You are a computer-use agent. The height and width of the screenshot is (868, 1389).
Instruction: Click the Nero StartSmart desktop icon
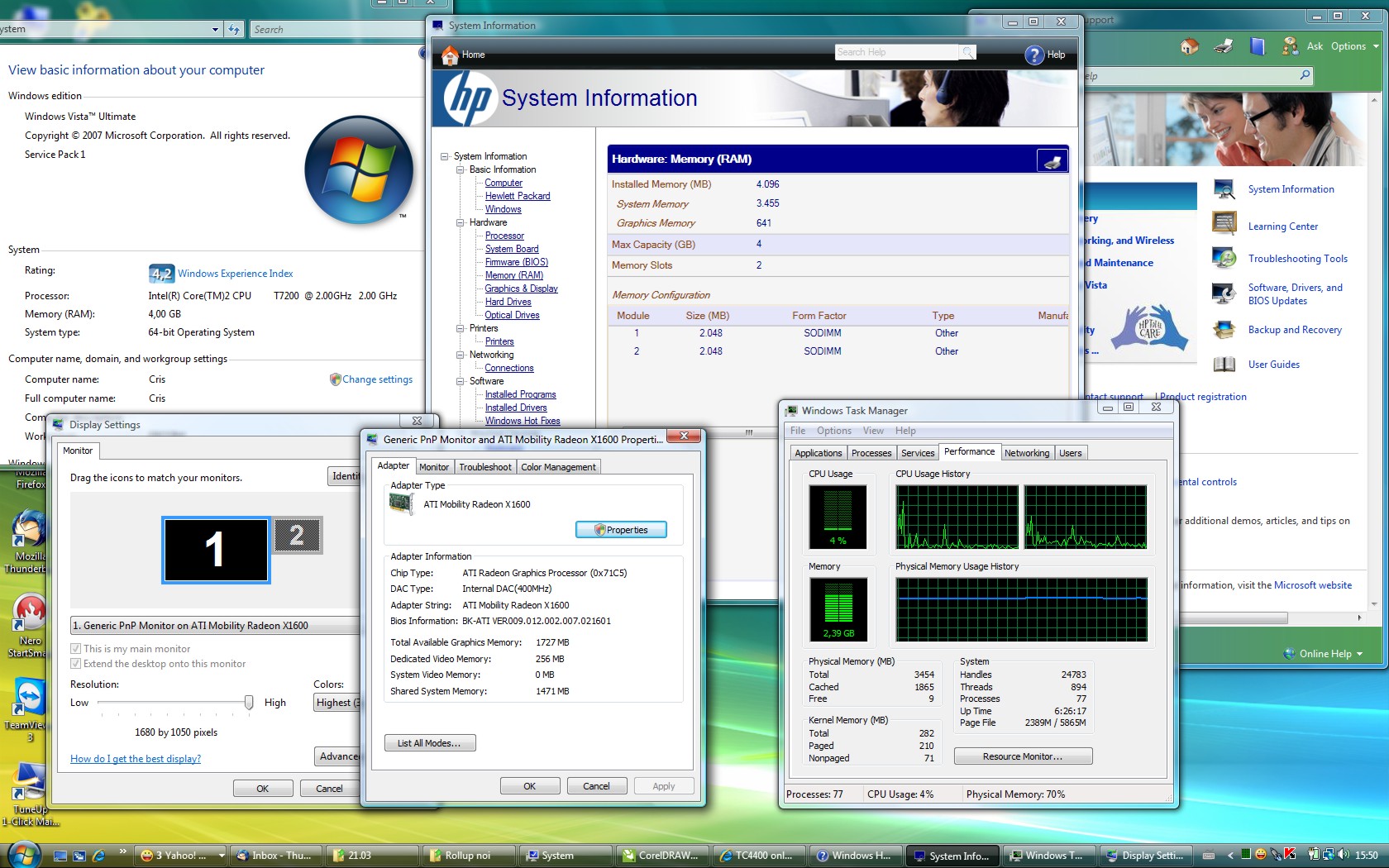point(30,613)
